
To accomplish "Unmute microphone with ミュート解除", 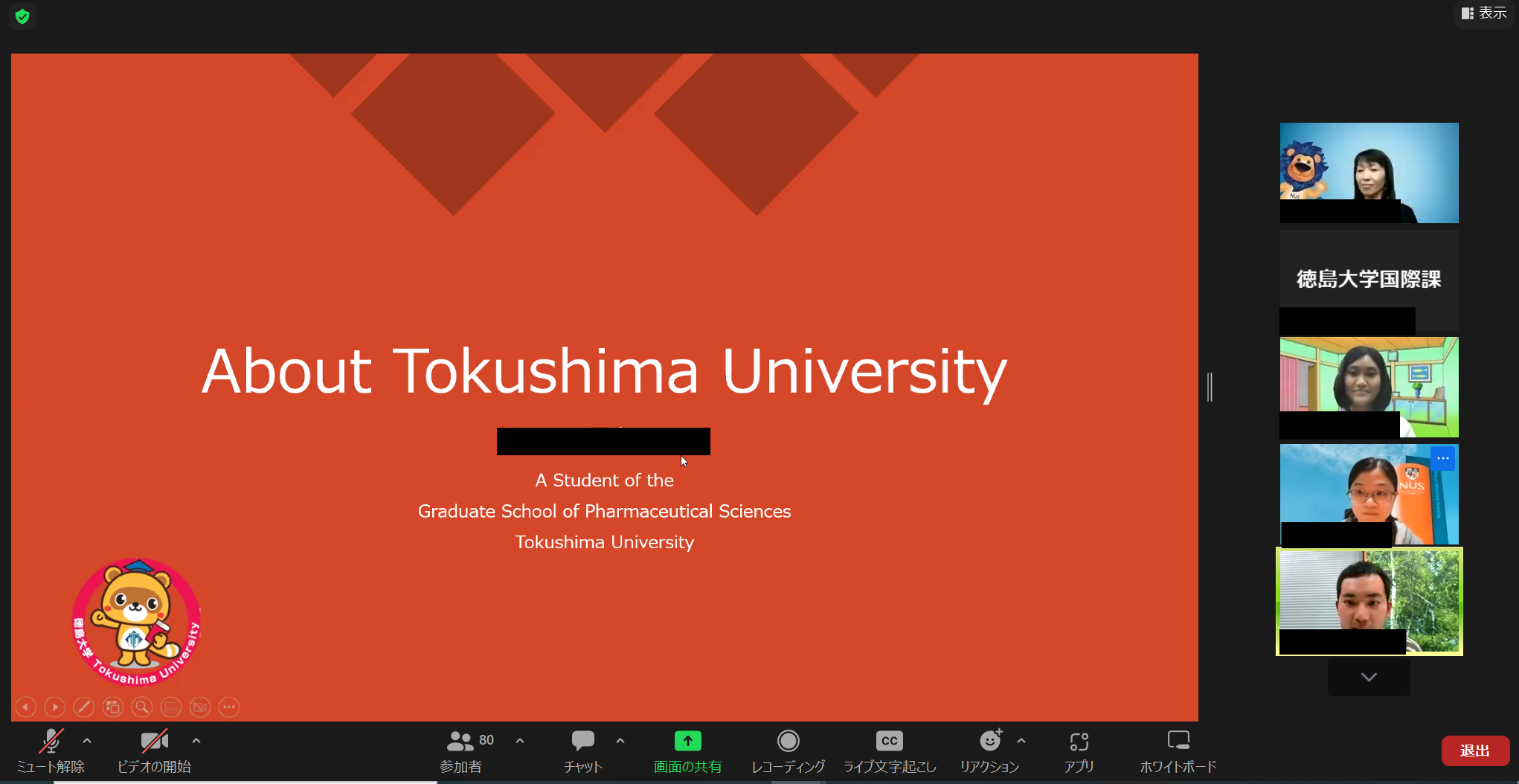I will (51, 751).
